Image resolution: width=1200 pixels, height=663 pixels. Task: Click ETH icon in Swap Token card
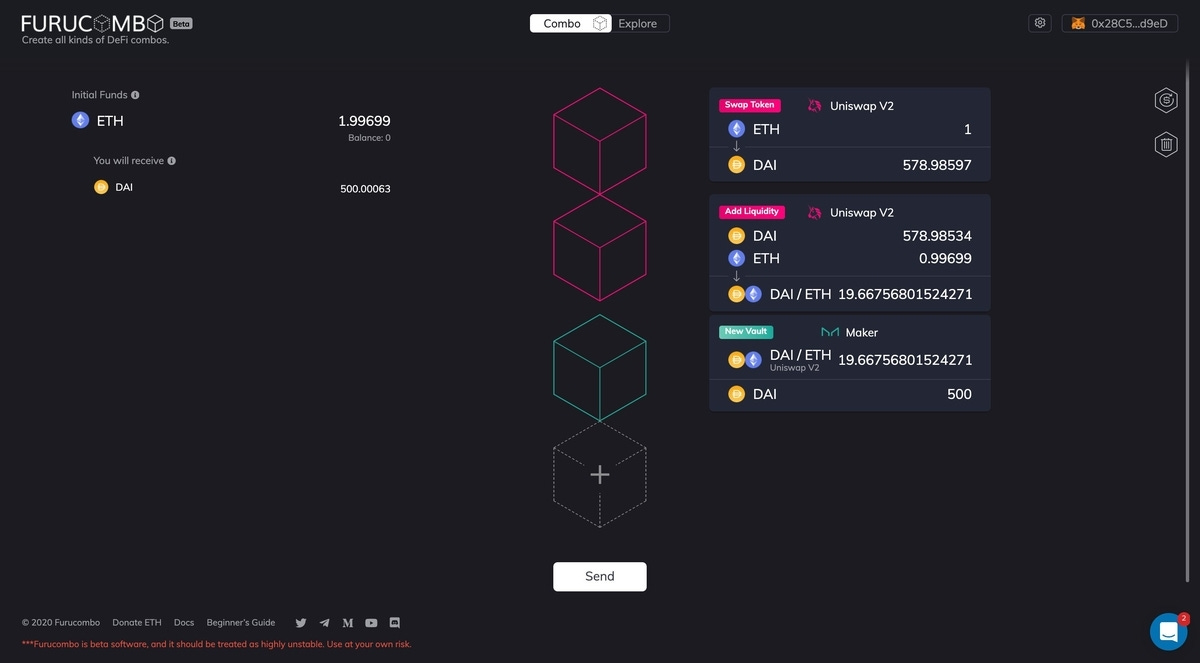(x=737, y=129)
